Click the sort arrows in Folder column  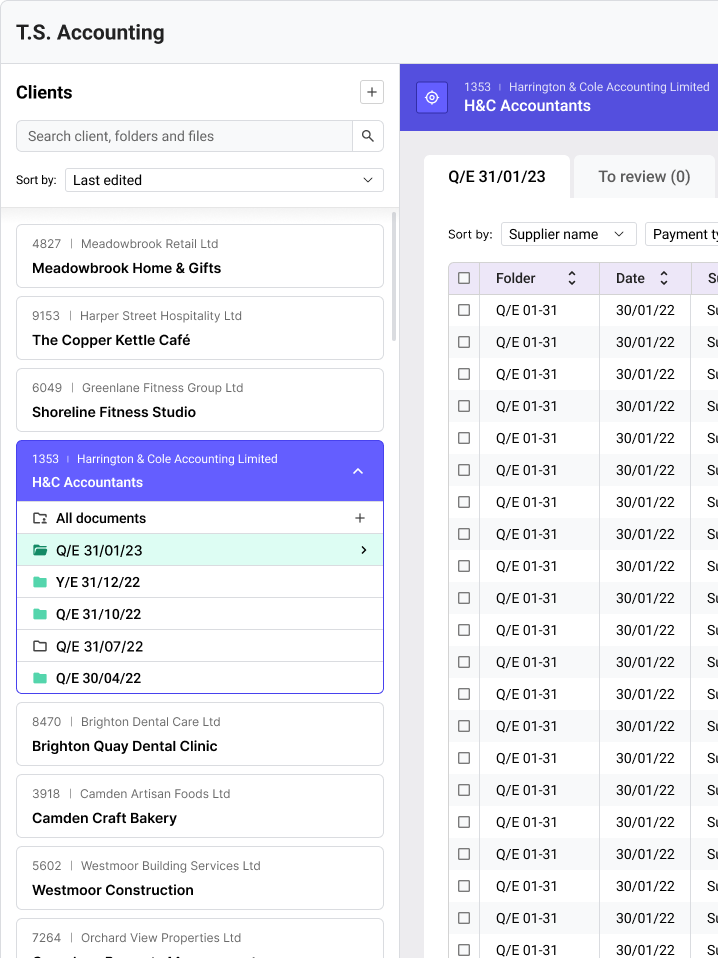click(x=572, y=278)
